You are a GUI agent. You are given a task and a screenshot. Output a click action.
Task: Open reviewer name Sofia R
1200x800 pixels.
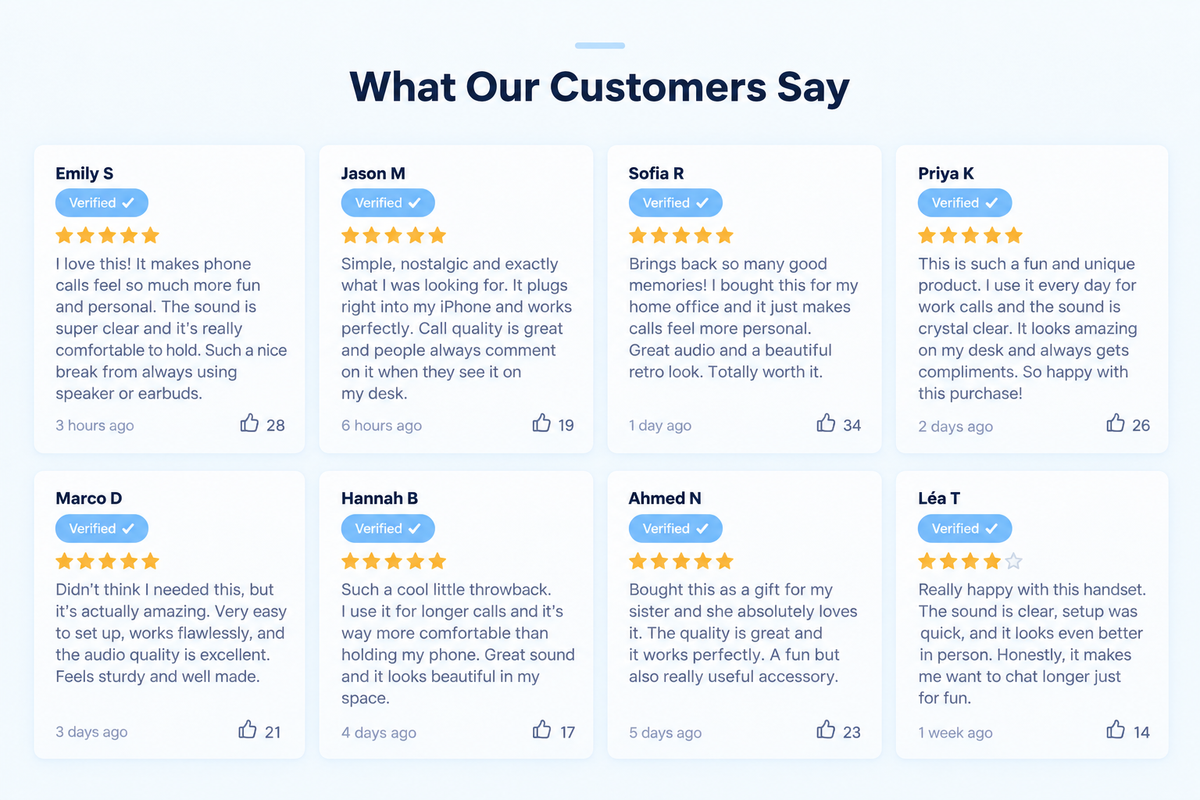point(656,173)
